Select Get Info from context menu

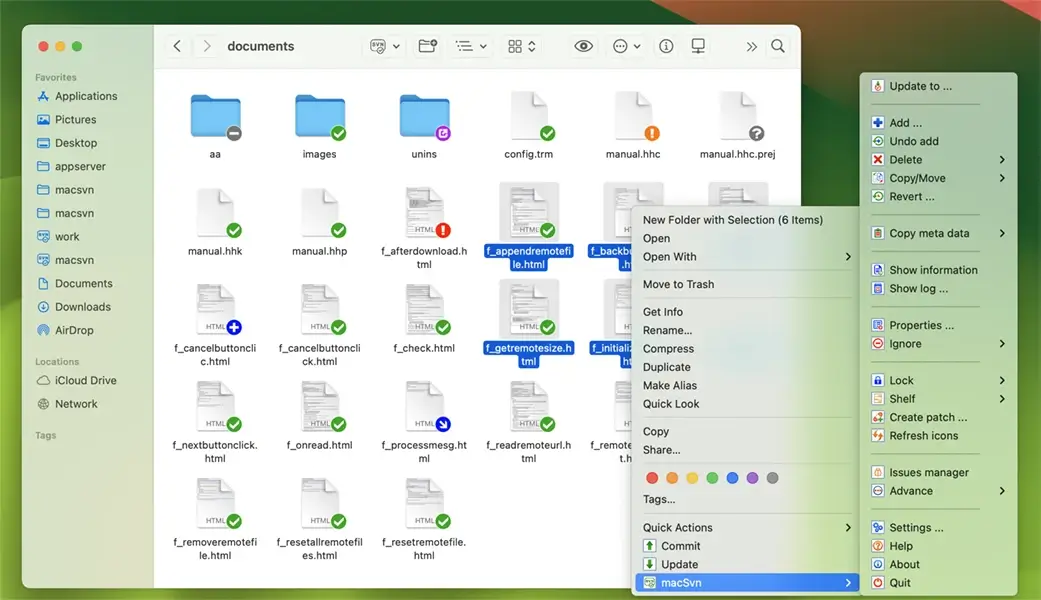[x=663, y=312]
